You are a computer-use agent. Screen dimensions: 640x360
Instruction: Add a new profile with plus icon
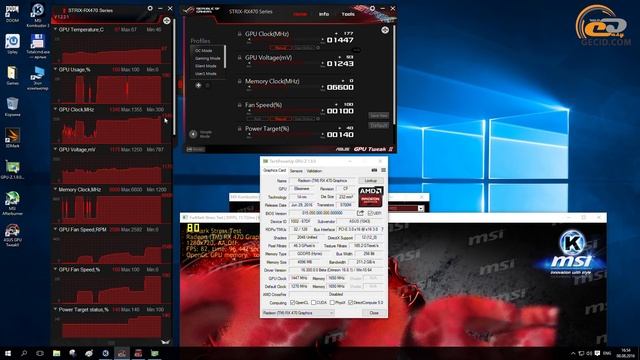pyautogui.click(x=198, y=85)
